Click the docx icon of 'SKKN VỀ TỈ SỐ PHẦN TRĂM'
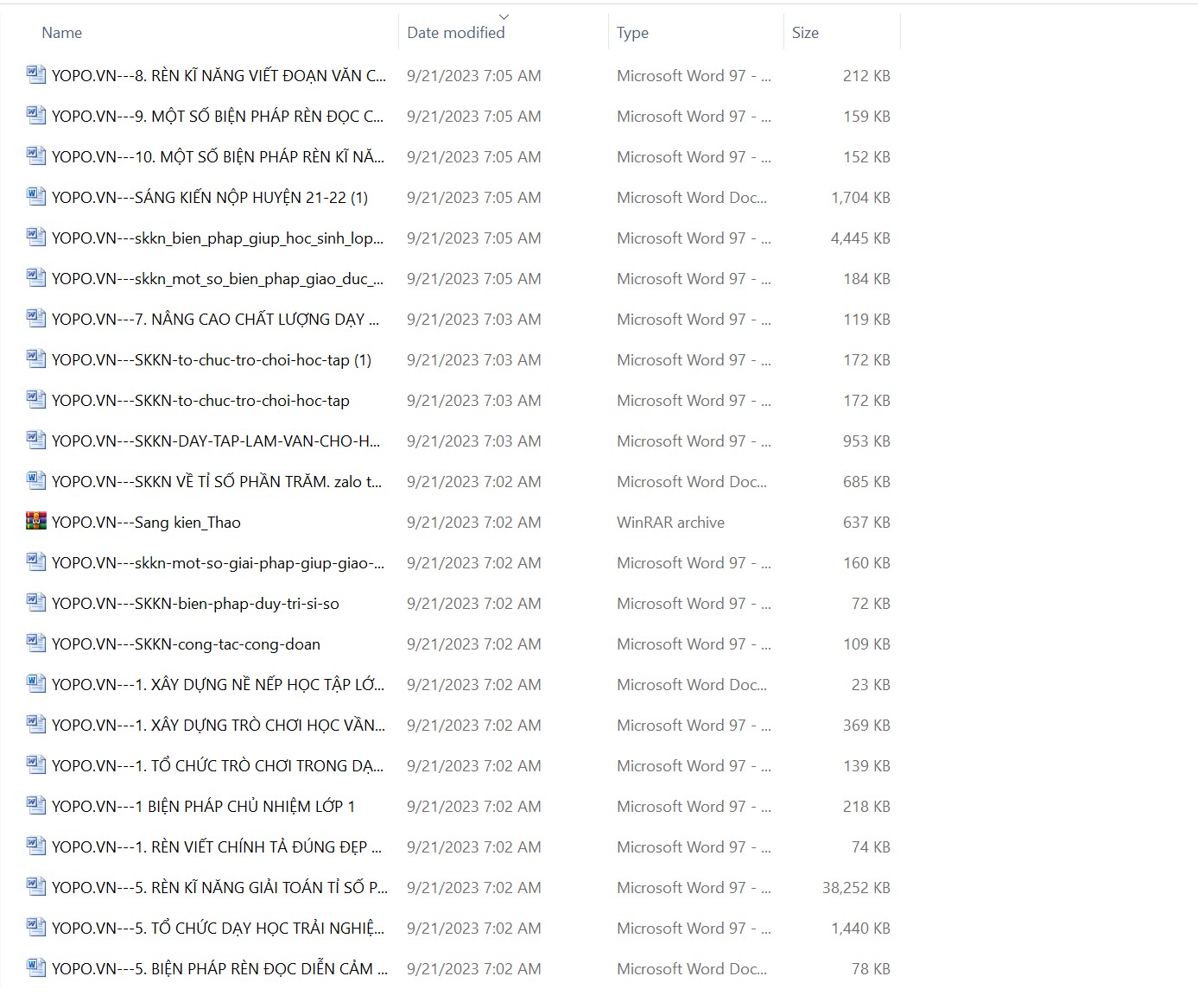This screenshot has height=1008, width=1198. 36,481
